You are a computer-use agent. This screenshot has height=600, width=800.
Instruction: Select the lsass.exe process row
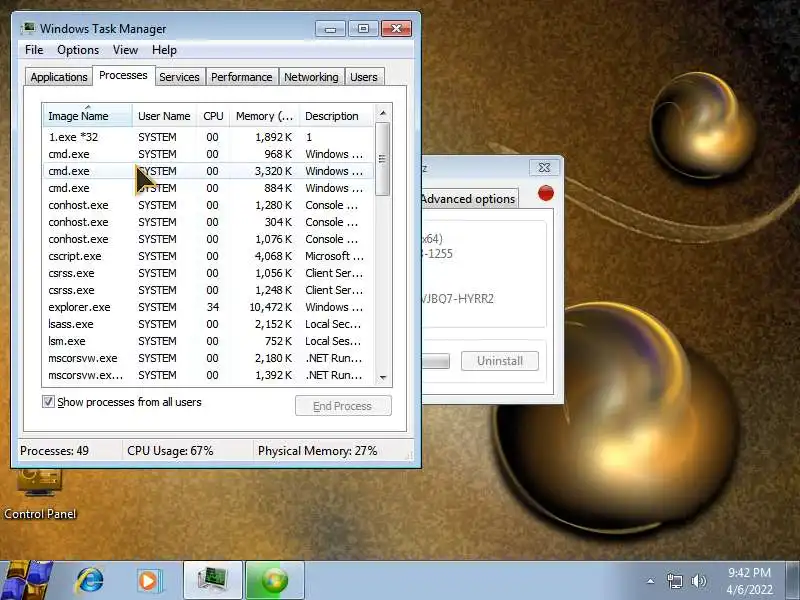click(x=208, y=324)
